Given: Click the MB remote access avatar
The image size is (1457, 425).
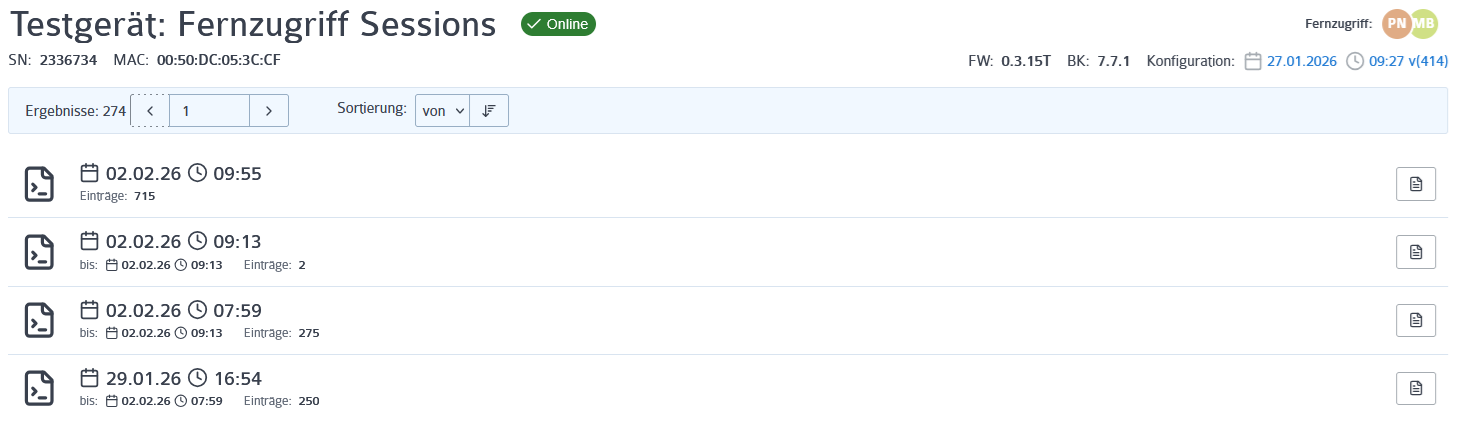Looking at the screenshot, I should [1424, 23].
